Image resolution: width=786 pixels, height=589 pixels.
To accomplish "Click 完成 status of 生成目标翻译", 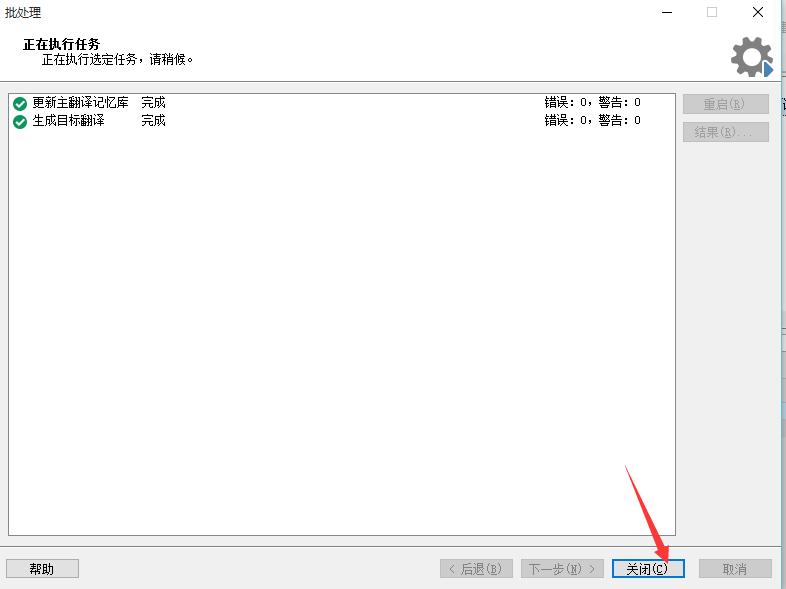I will (x=153, y=121).
